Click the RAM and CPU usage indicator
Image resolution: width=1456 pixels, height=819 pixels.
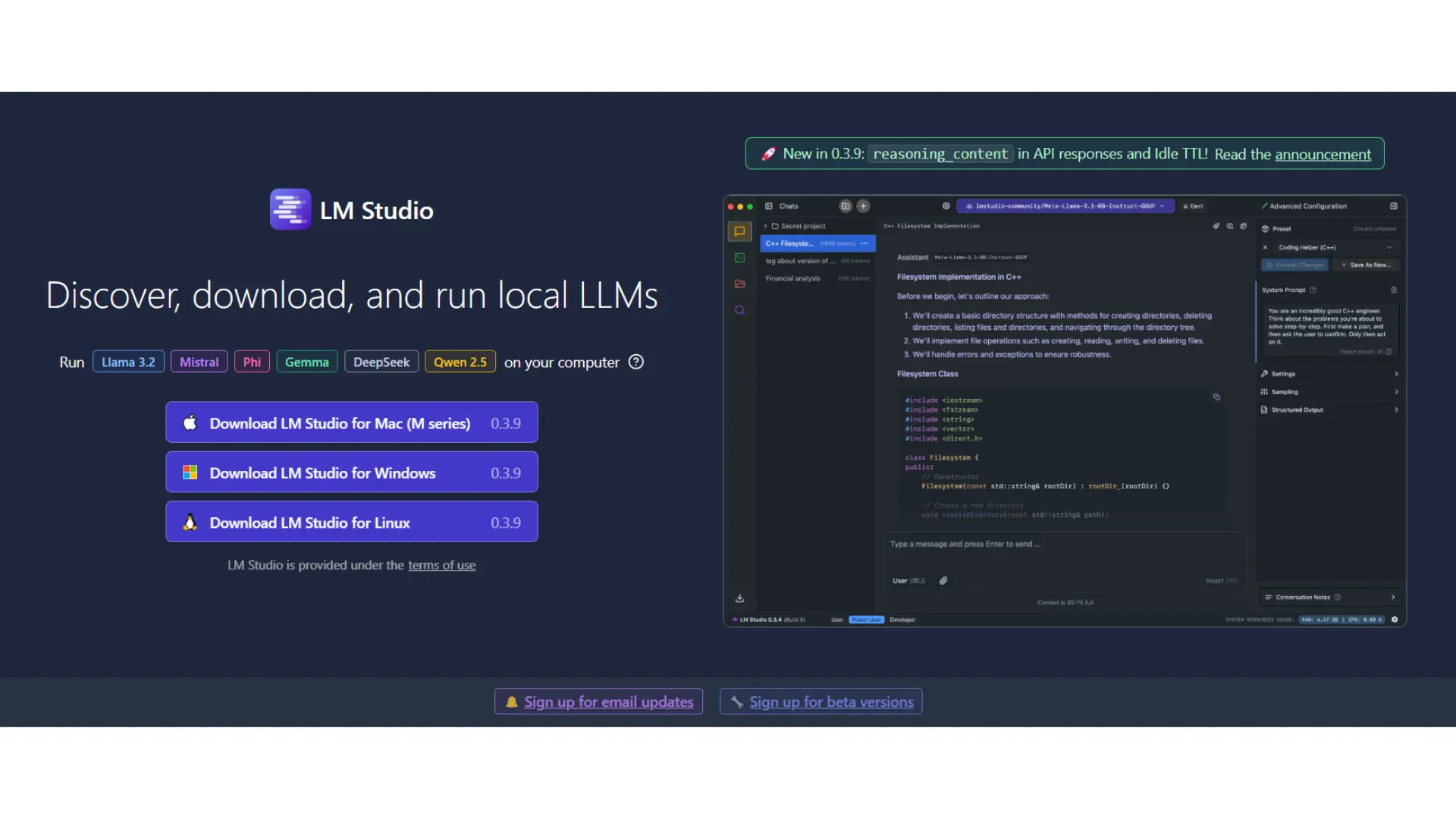click(1342, 620)
